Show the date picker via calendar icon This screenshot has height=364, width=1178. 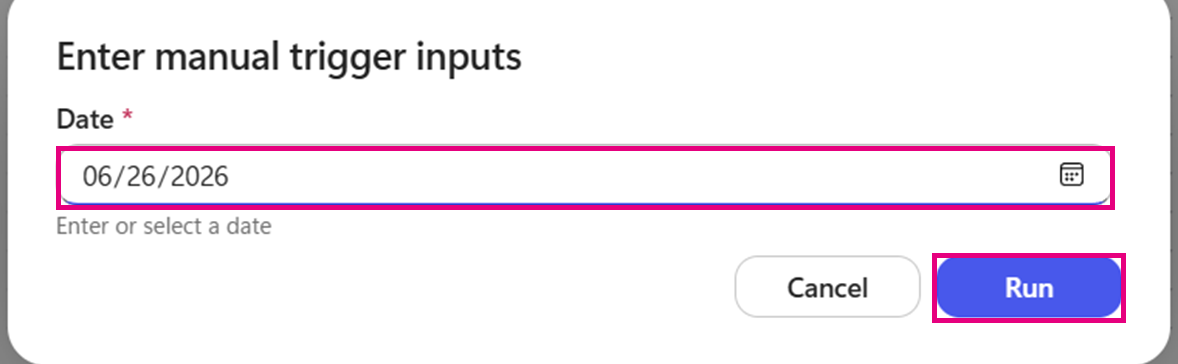(x=1071, y=175)
